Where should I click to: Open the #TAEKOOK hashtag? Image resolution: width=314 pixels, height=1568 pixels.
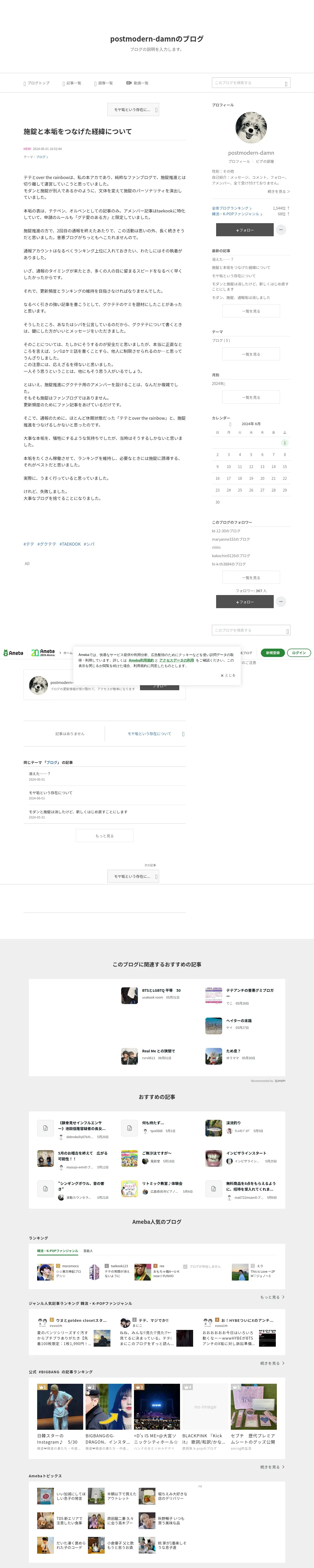point(70,544)
